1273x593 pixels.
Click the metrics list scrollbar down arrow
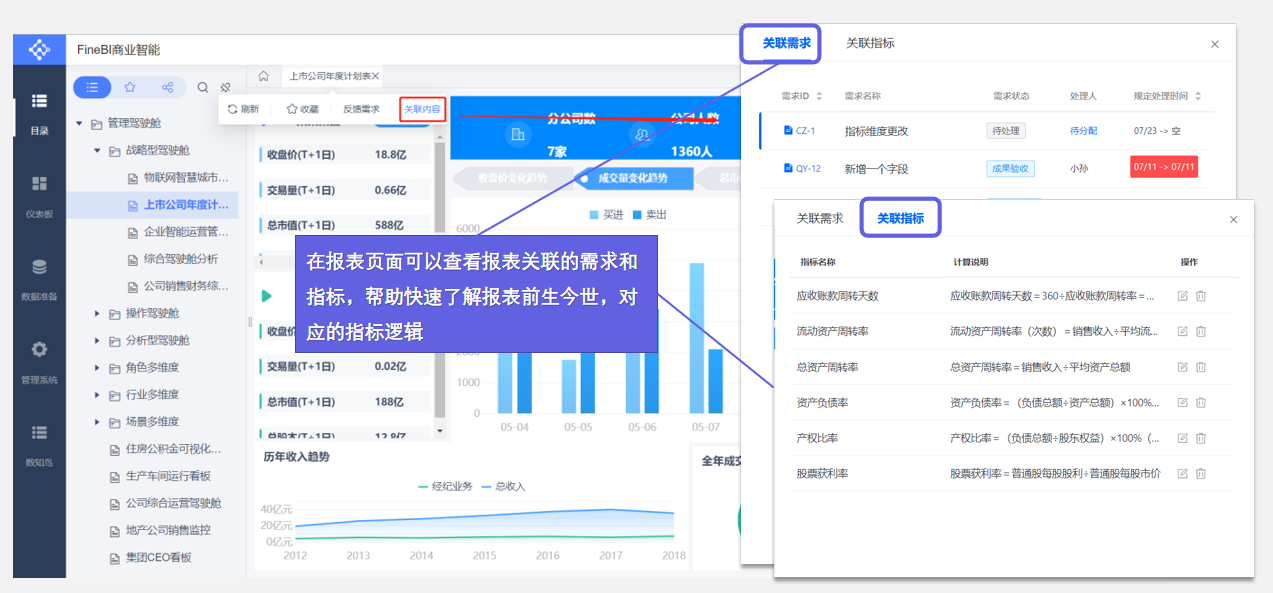click(x=441, y=431)
